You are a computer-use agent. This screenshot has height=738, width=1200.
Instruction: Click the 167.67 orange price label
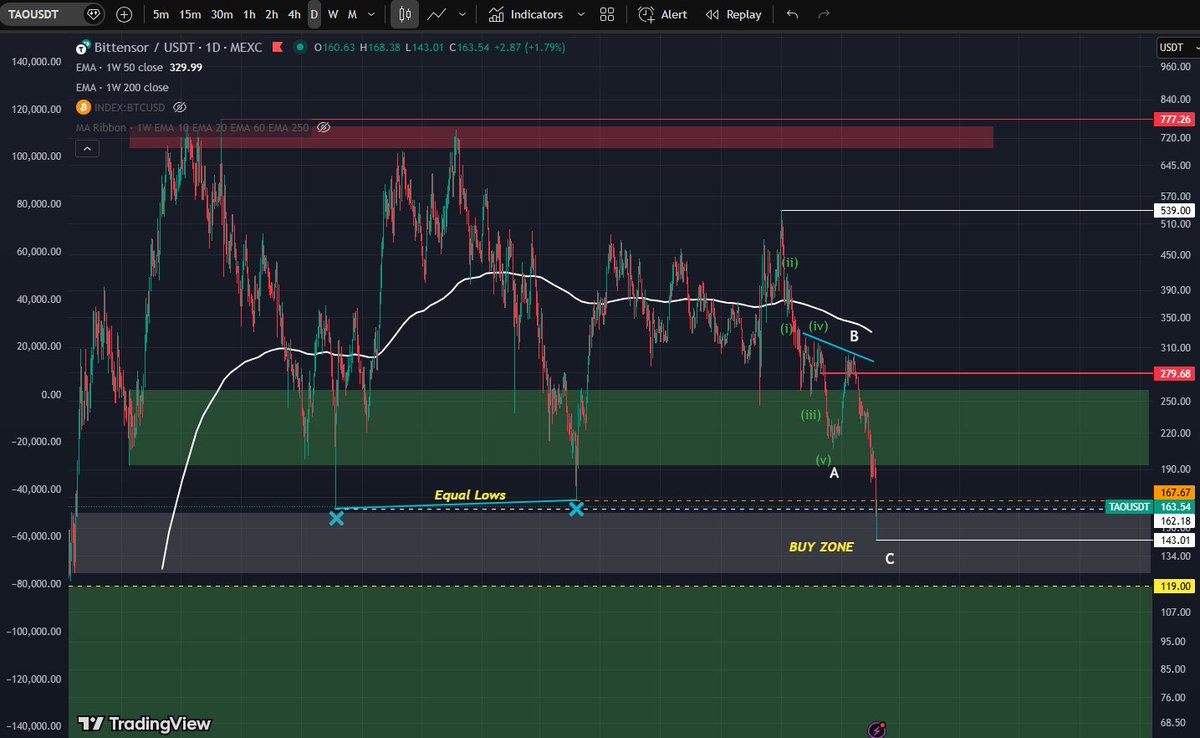pyautogui.click(x=1173, y=492)
